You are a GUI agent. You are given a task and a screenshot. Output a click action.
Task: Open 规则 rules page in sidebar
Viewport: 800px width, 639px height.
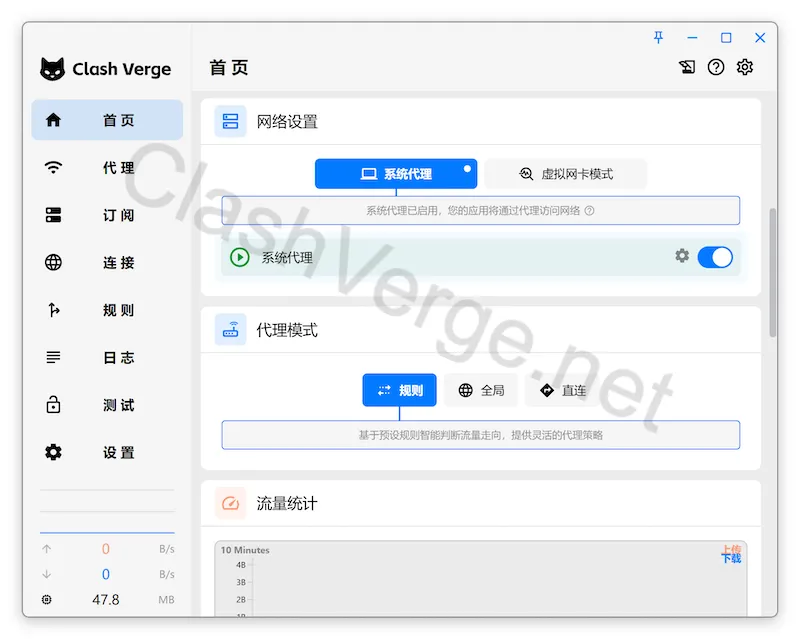[107, 310]
